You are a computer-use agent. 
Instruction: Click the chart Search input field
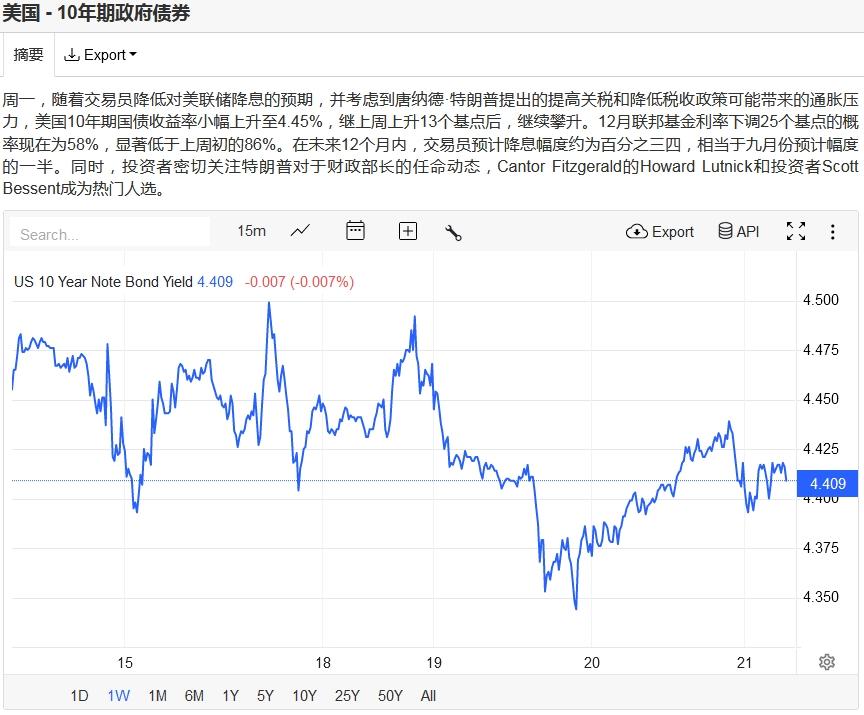point(110,234)
